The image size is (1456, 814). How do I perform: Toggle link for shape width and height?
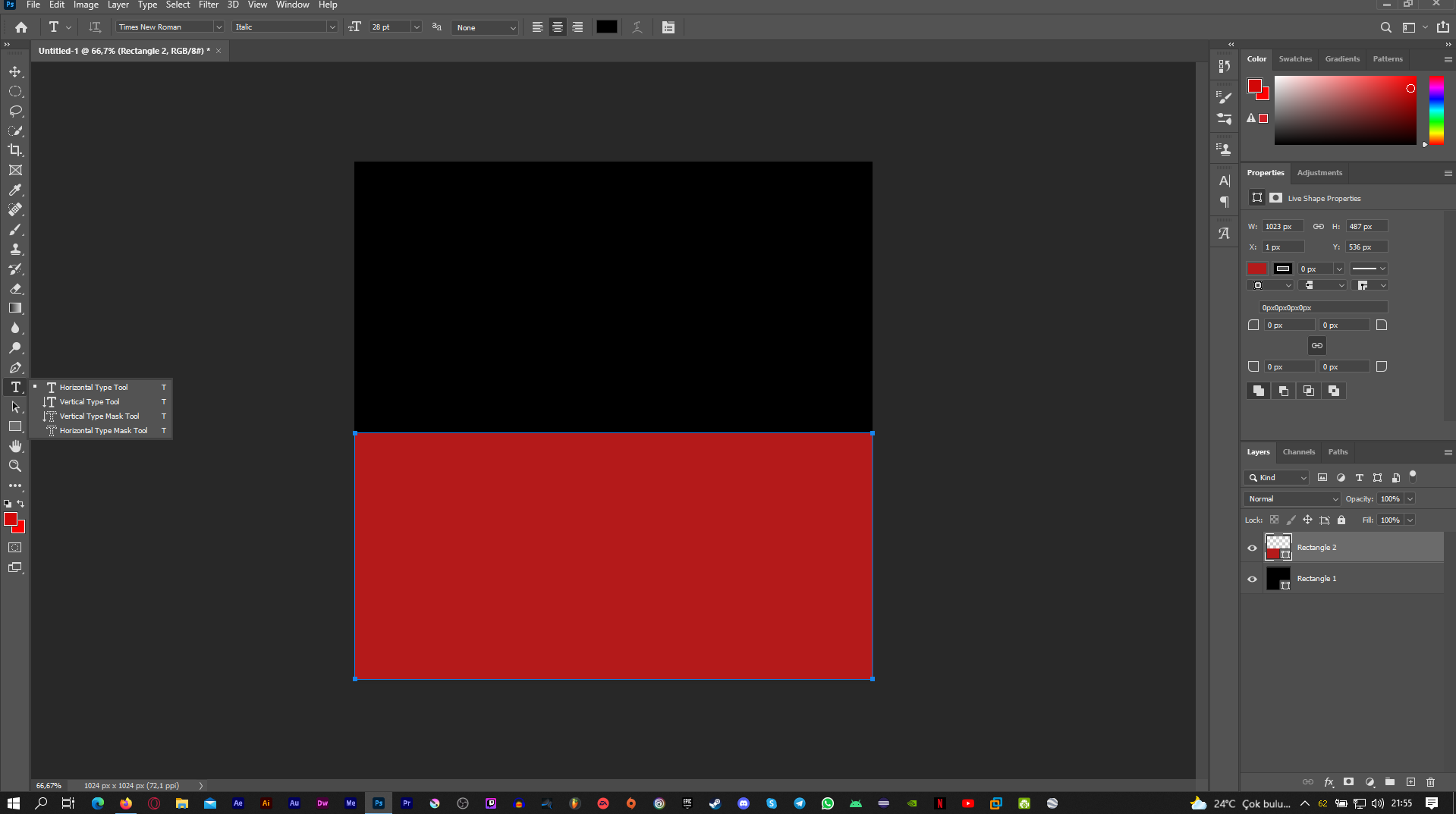(1319, 226)
